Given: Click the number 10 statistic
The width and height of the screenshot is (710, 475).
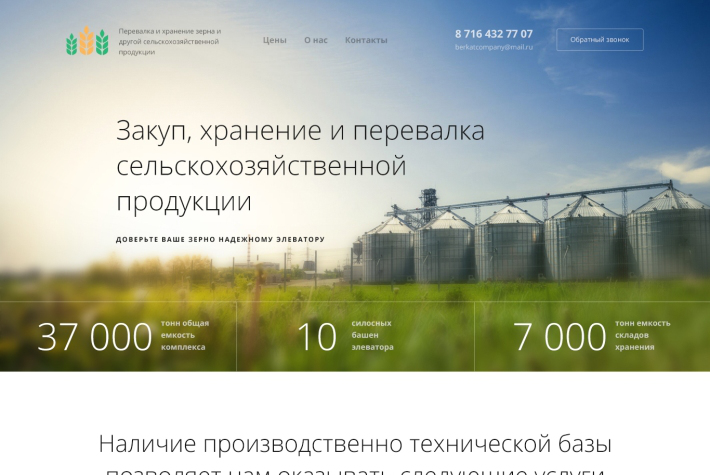Looking at the screenshot, I should 317,337.
